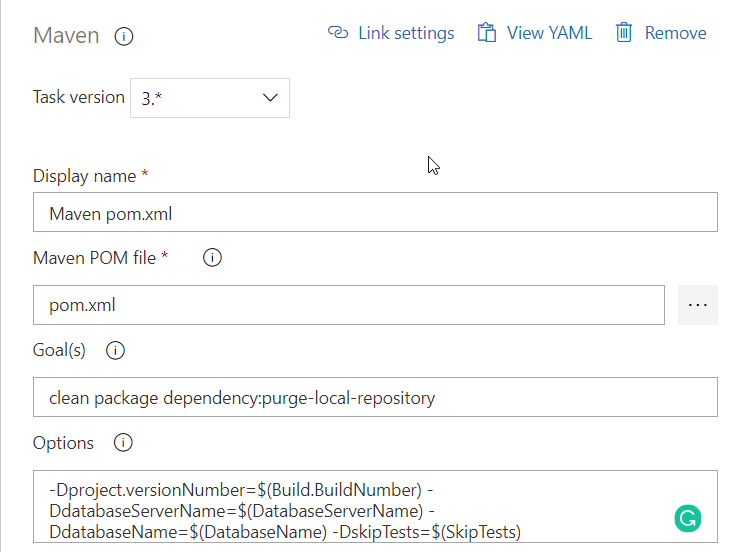Click the Task version label
742x552 pixels.
(79, 98)
